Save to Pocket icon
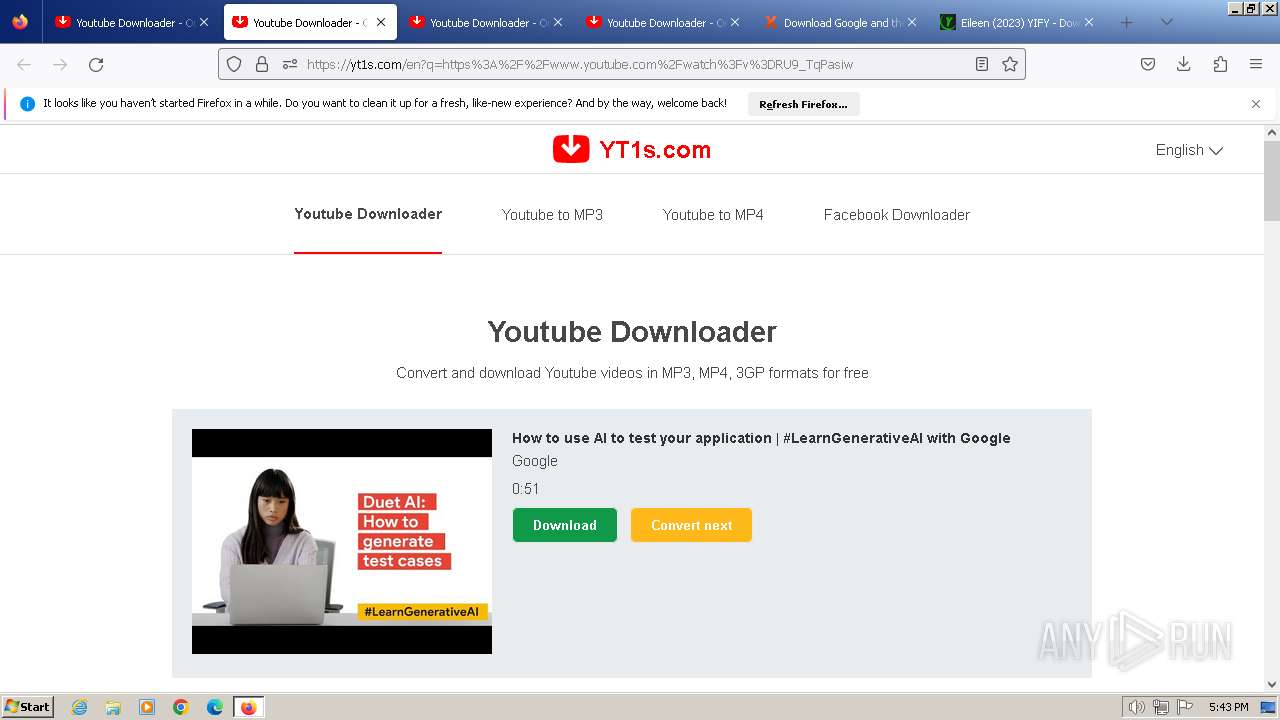Viewport: 1280px width, 720px height. tap(1148, 64)
